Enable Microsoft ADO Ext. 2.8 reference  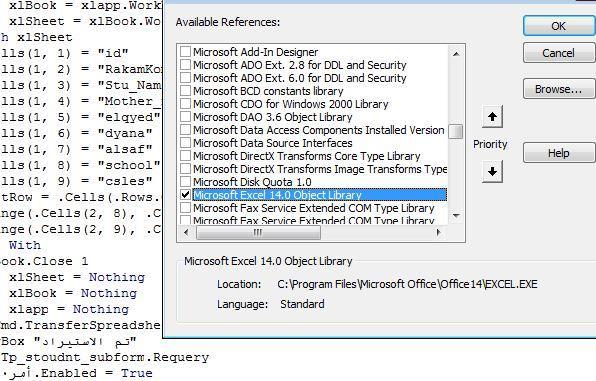tap(185, 64)
